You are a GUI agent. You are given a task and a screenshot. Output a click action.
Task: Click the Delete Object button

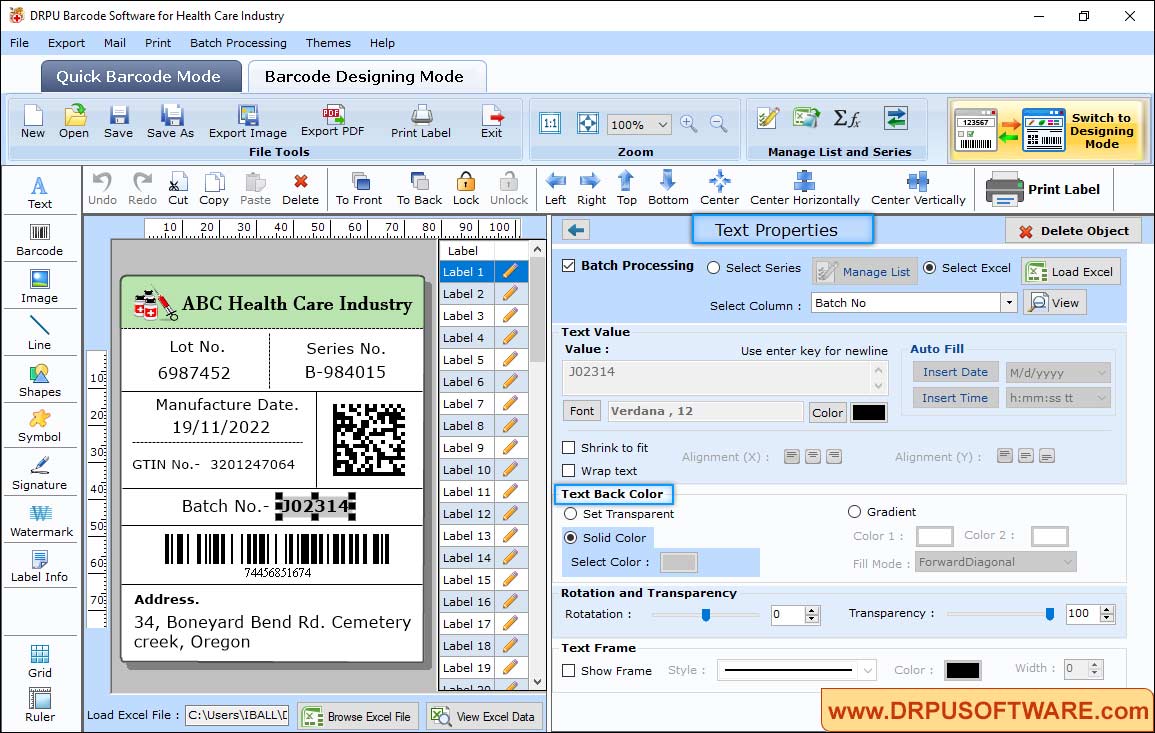pyautogui.click(x=1073, y=231)
